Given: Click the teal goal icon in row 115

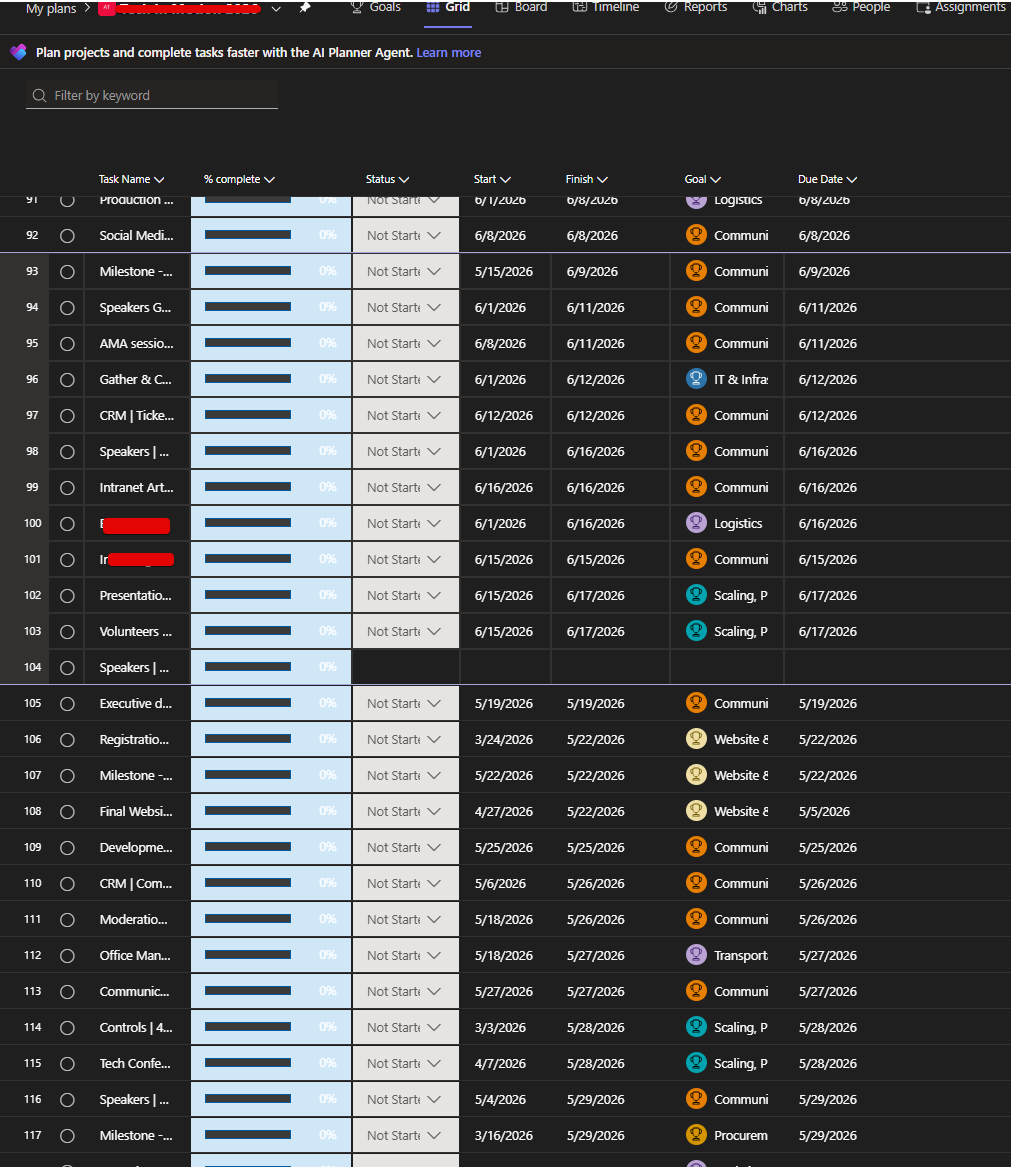Looking at the screenshot, I should click(x=696, y=1062).
